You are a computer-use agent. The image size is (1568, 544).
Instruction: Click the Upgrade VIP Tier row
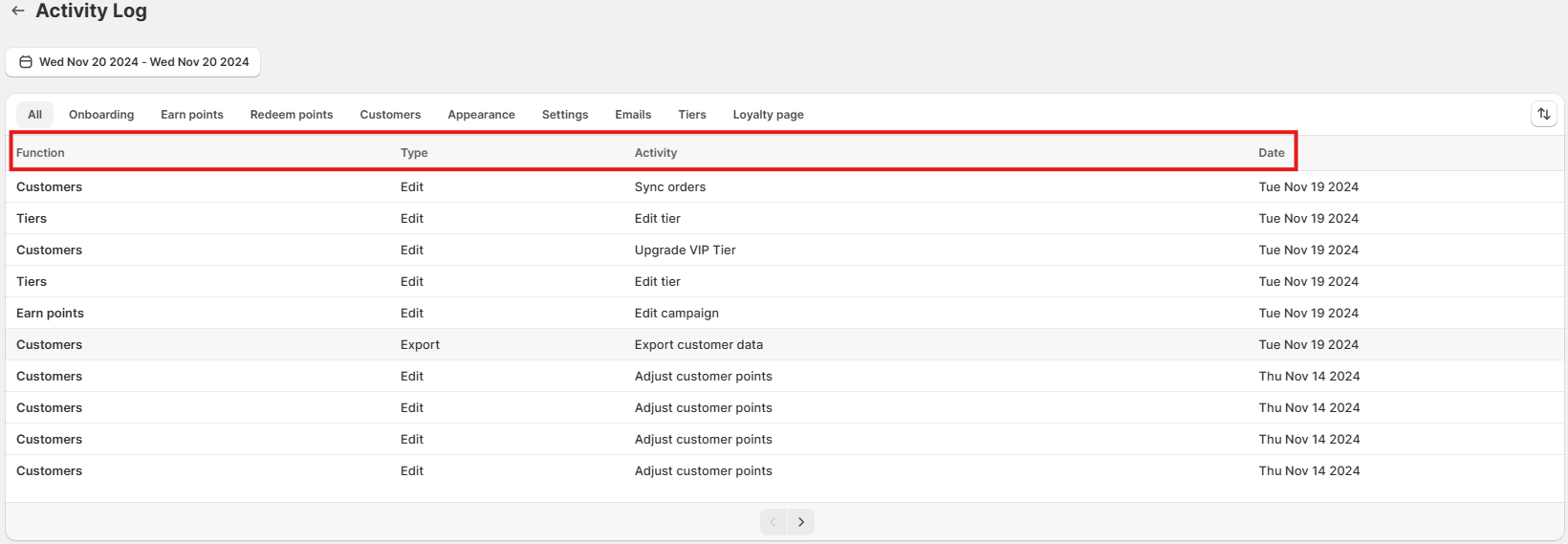[x=686, y=250]
